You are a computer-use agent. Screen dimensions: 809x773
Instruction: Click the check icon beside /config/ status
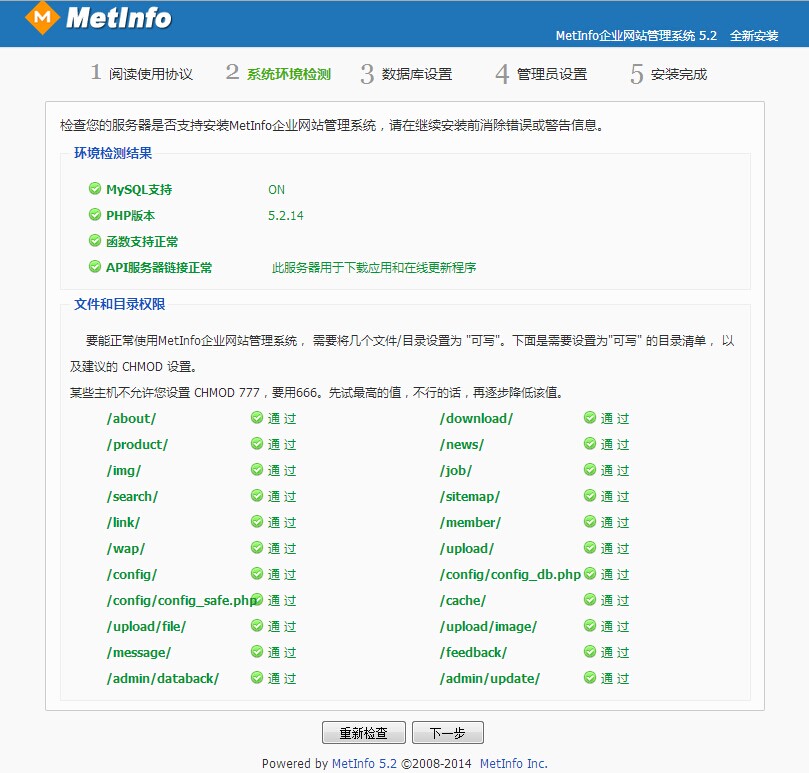[257, 574]
